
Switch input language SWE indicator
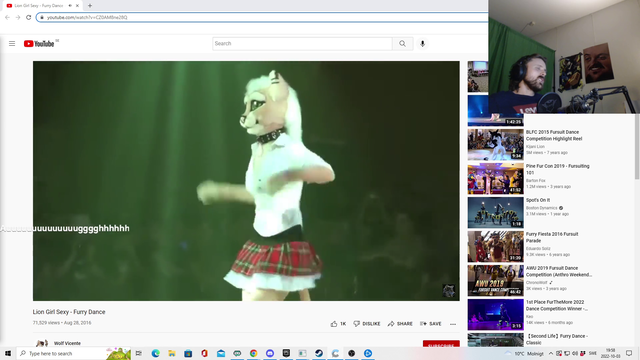(593, 353)
